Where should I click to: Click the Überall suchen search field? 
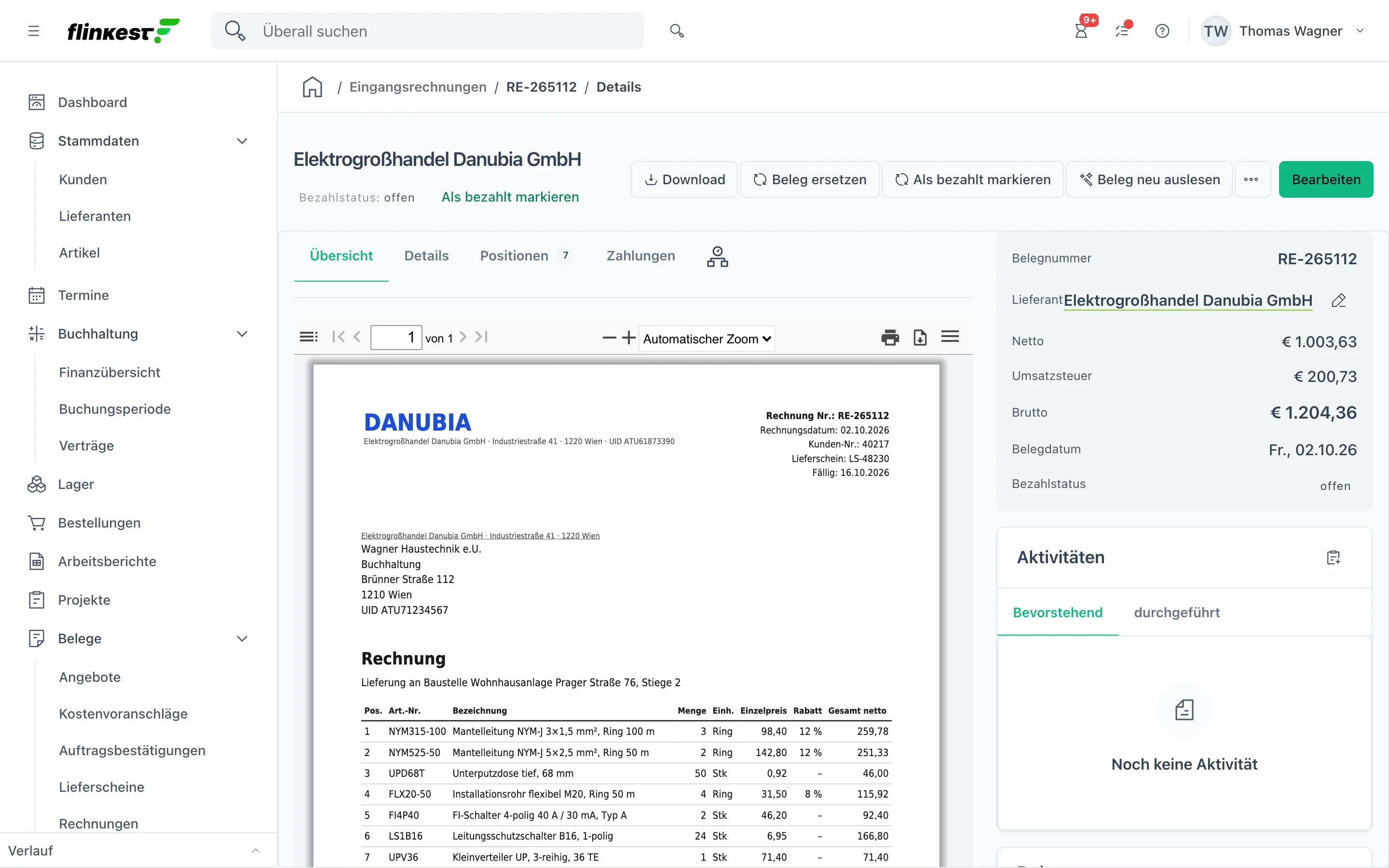pyautogui.click(x=427, y=31)
